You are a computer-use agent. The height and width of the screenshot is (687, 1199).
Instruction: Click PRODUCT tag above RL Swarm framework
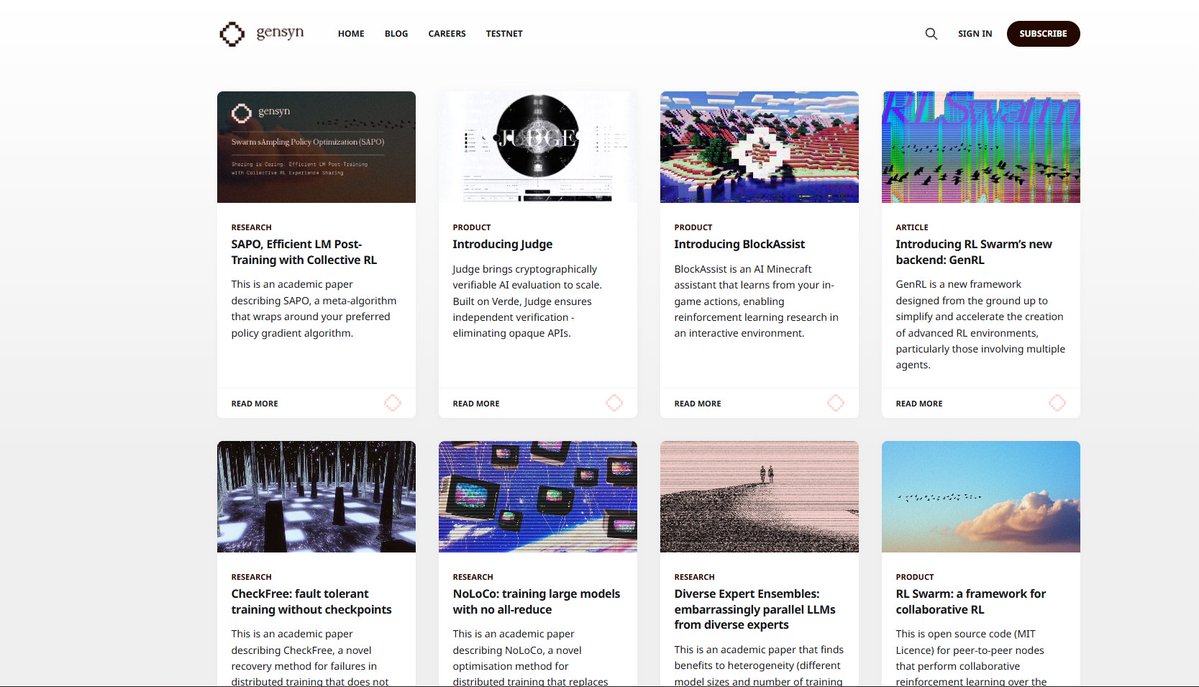[x=915, y=577]
